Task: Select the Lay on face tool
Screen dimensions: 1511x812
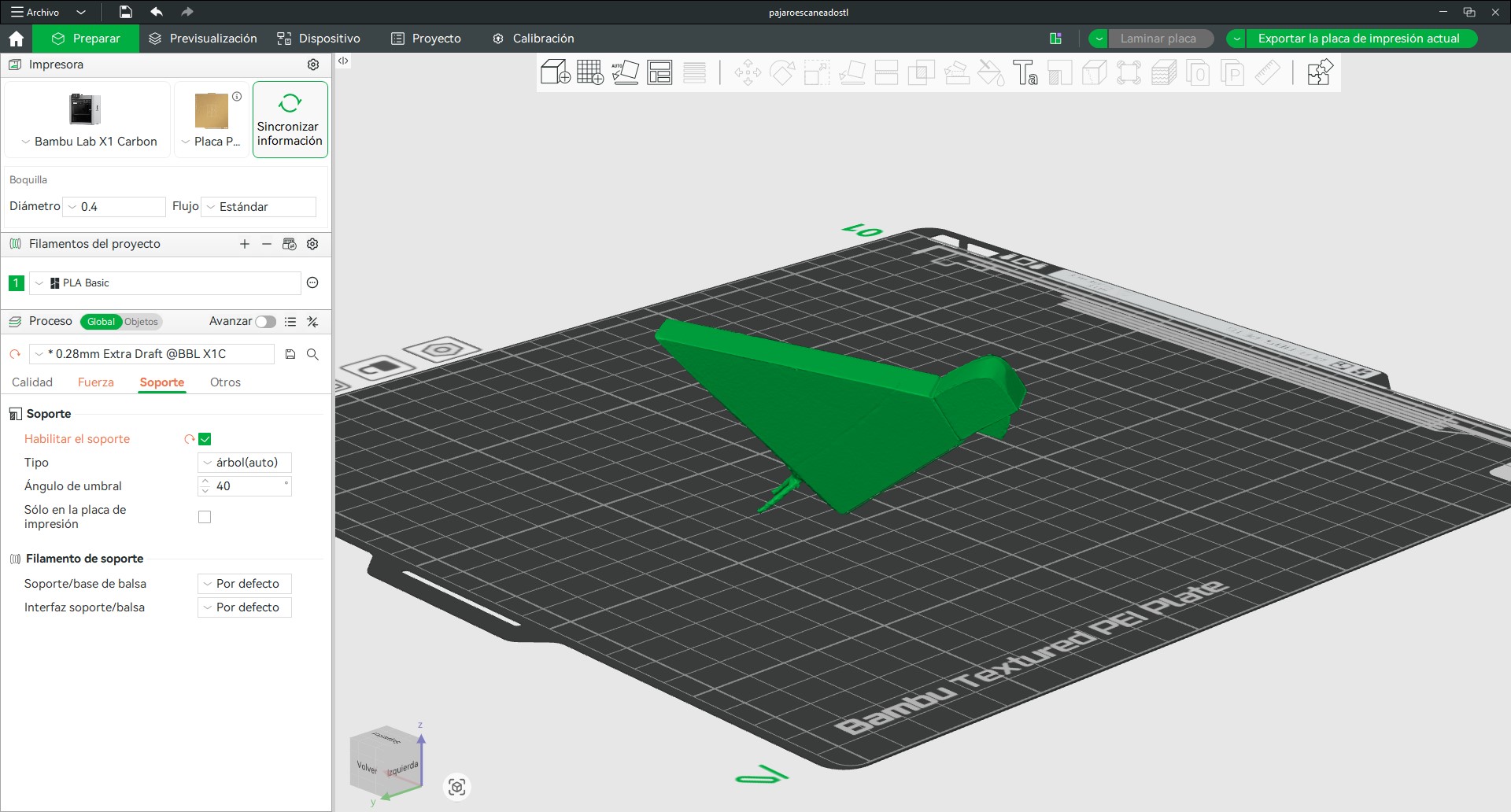Action: (x=852, y=73)
